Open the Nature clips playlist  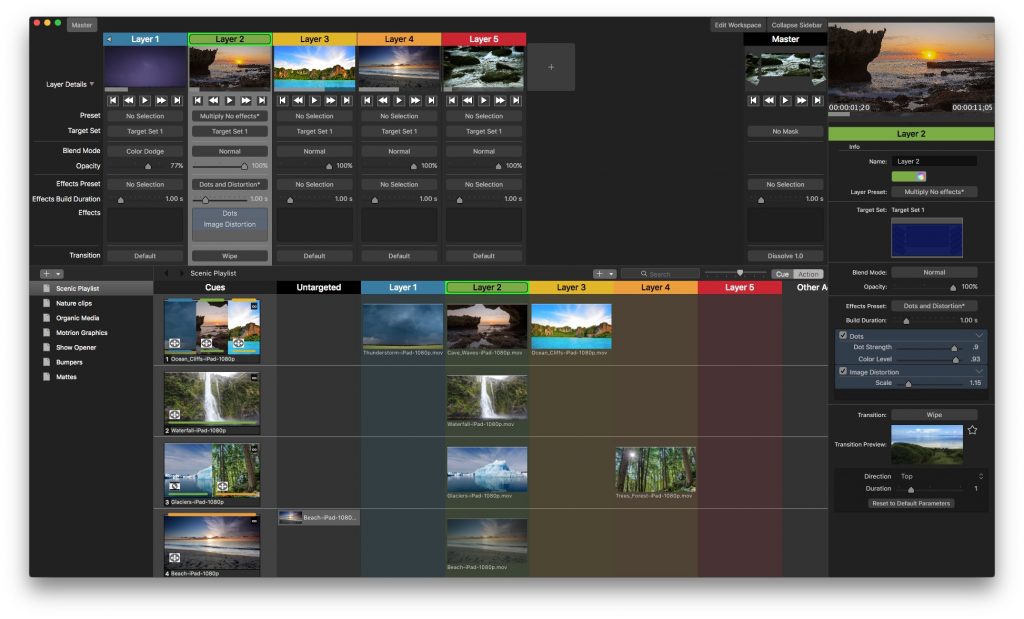[74, 304]
